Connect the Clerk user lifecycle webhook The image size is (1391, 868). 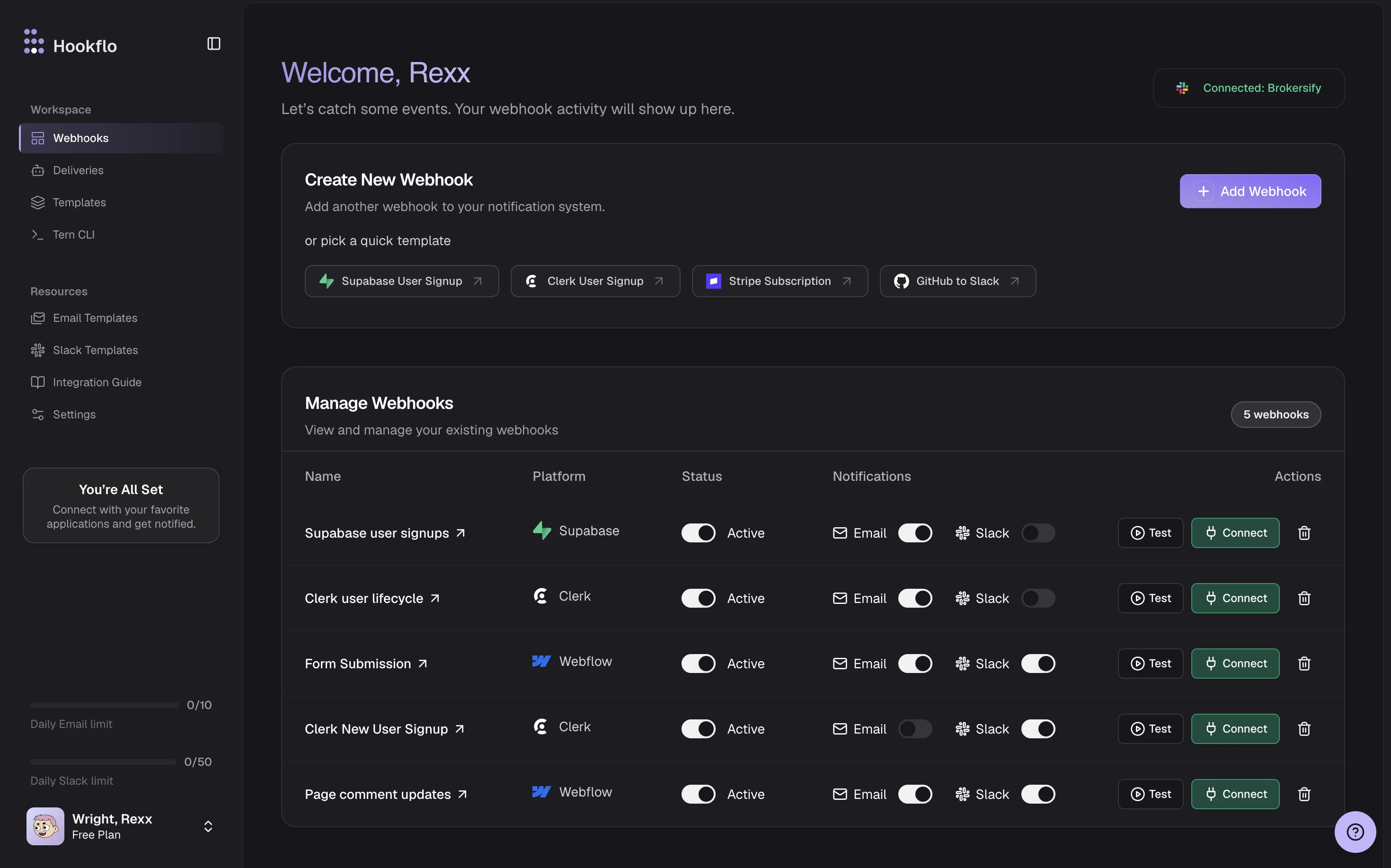click(x=1235, y=598)
